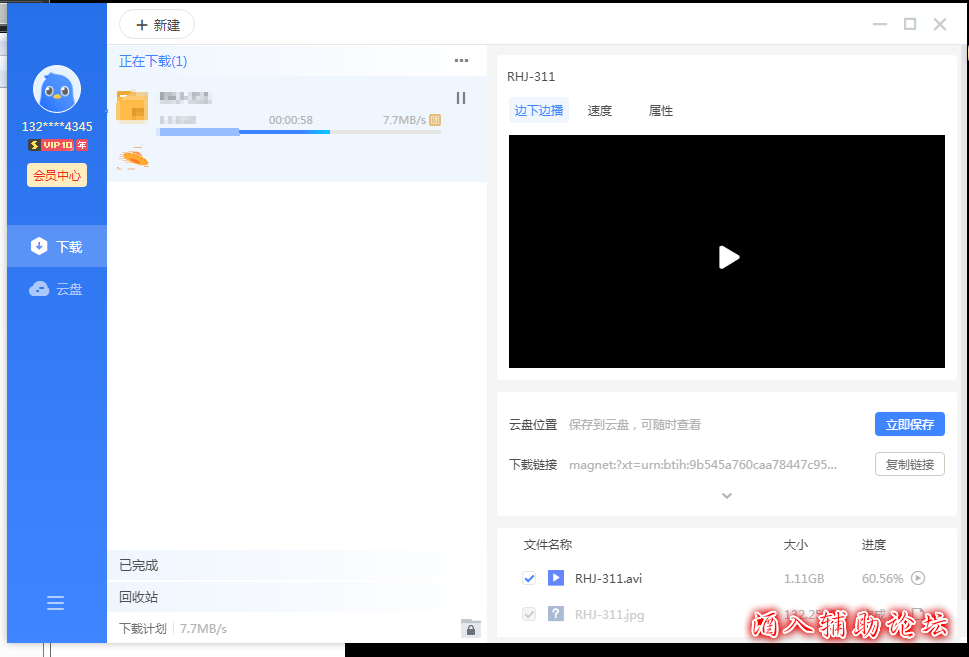Screen dimensions: 969x657
Task: Pause the active download task
Action: [461, 98]
